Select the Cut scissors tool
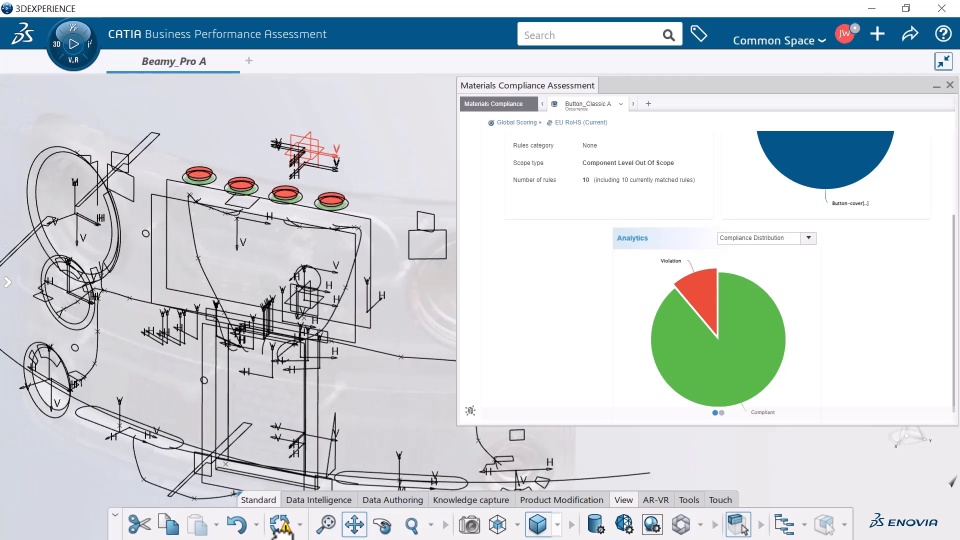Screen dimensions: 960x540 140,525
